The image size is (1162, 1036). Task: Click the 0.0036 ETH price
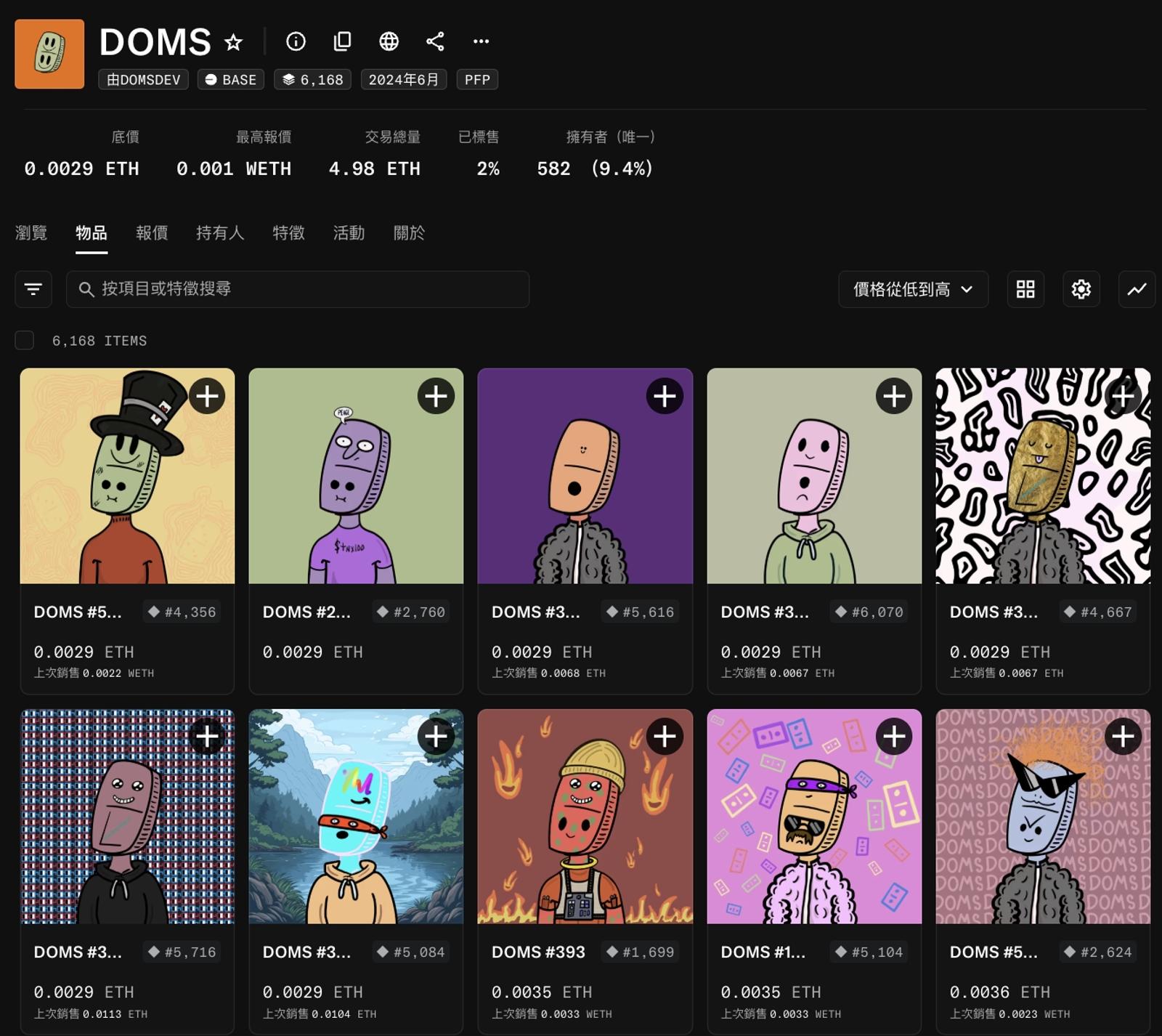[x=999, y=992]
